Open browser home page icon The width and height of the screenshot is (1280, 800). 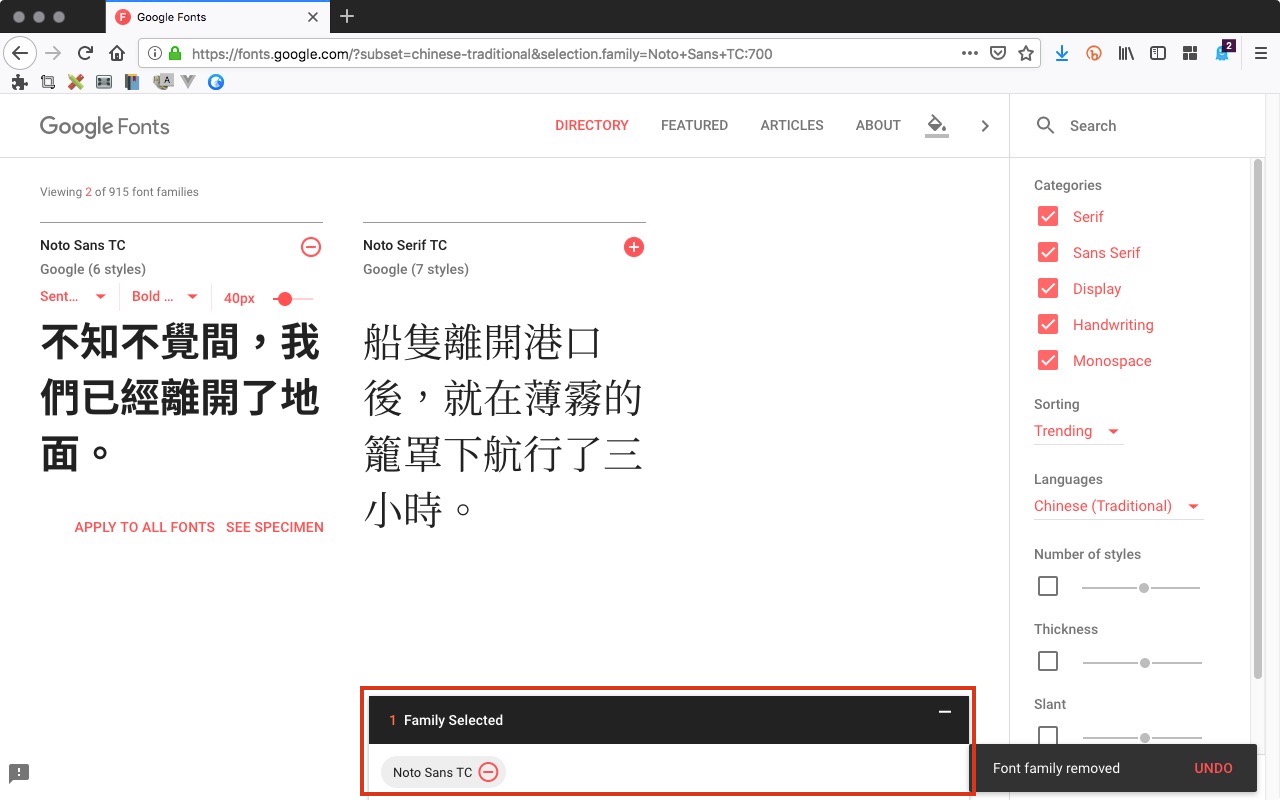coord(117,53)
